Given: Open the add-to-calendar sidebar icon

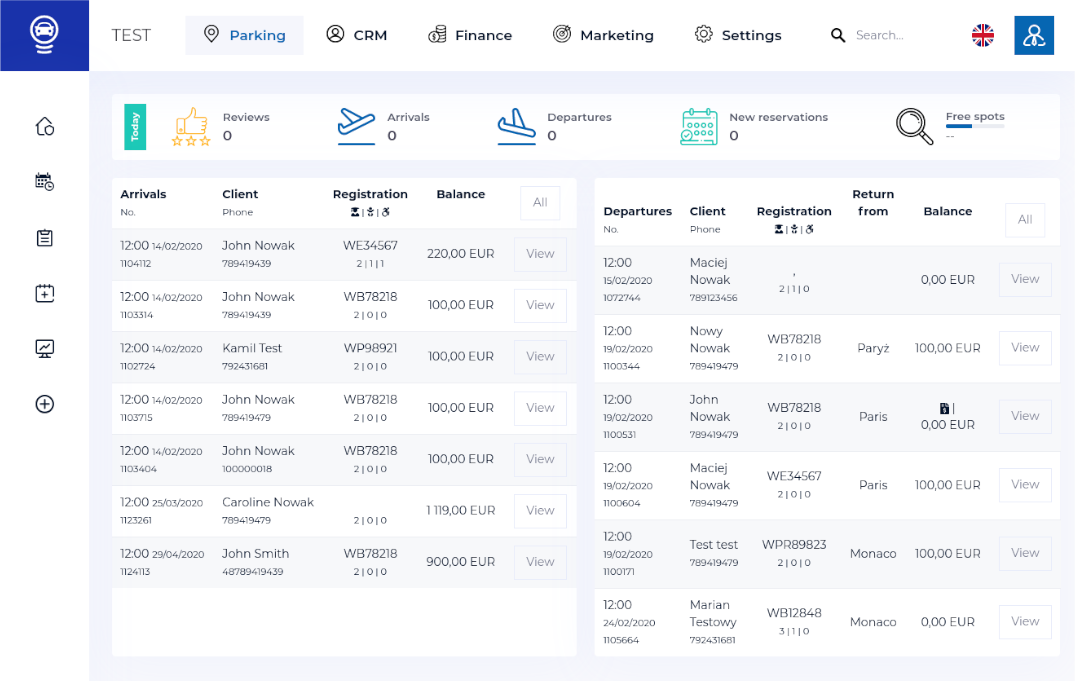Looking at the screenshot, I should point(44,293).
